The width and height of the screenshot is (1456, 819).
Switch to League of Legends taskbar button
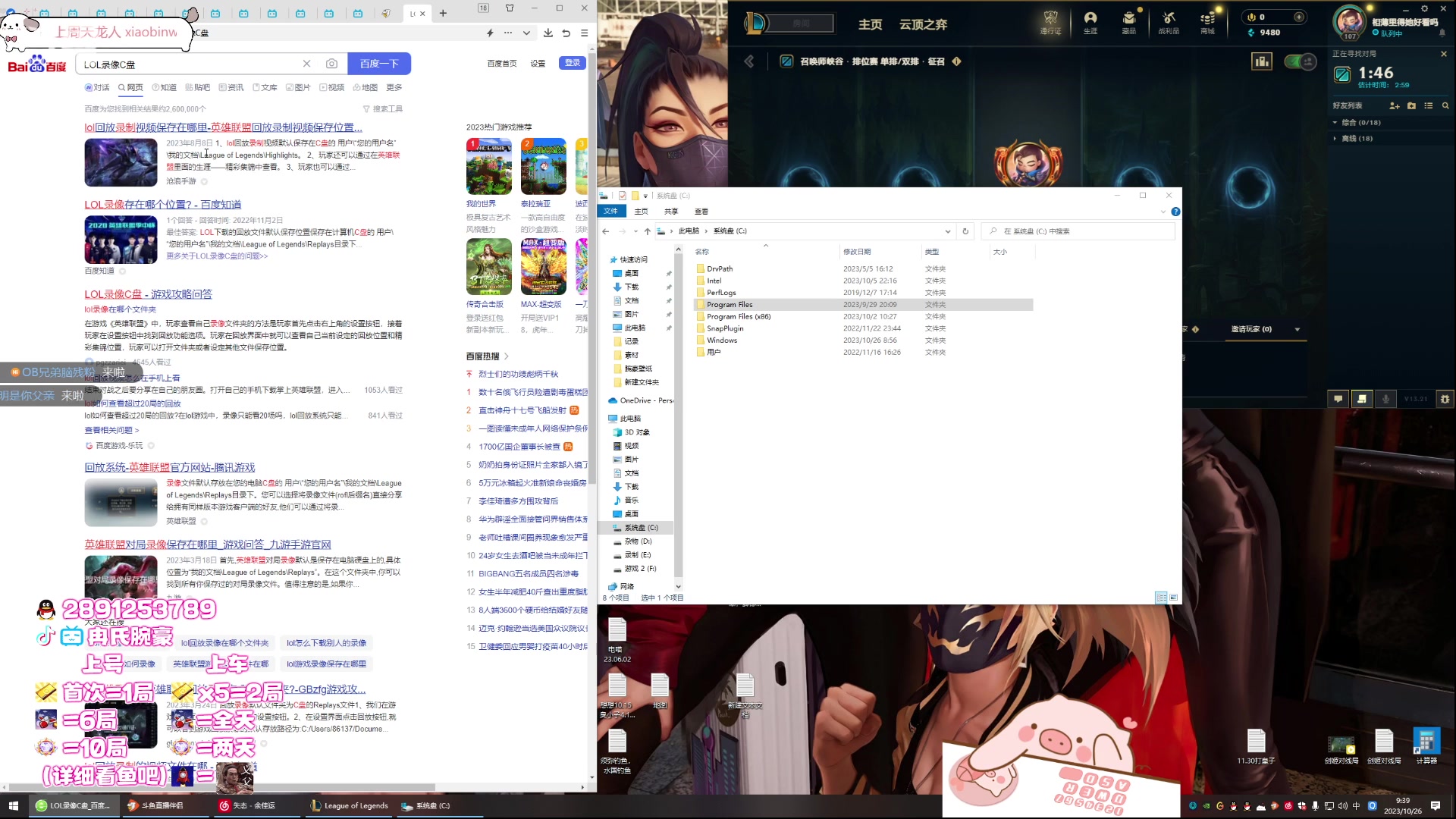[349, 805]
